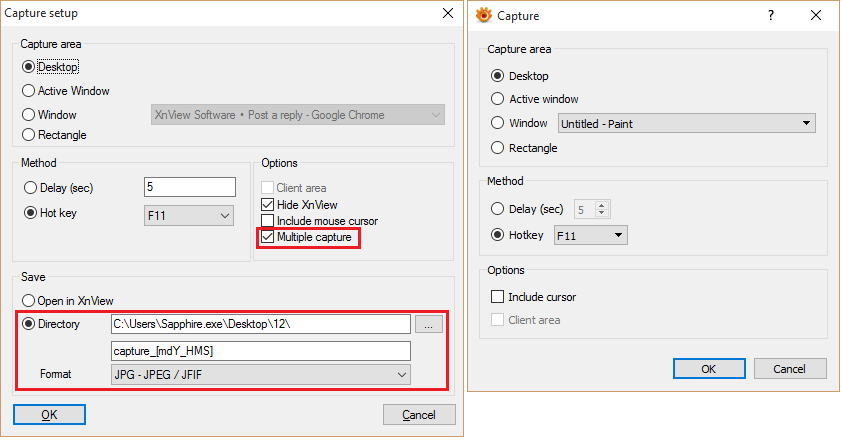The image size is (842, 441).
Task: Expand the JPG - JPEG / JFIF format dropdown
Action: [261, 374]
